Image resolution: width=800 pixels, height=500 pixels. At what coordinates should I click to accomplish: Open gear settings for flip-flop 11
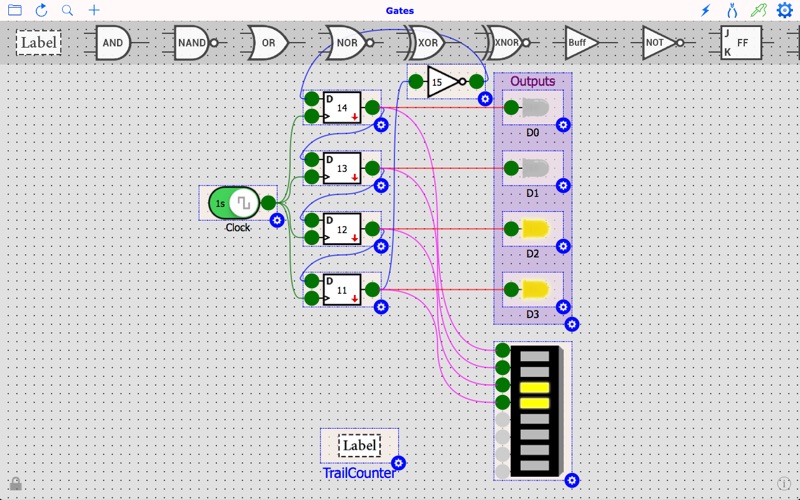381,307
